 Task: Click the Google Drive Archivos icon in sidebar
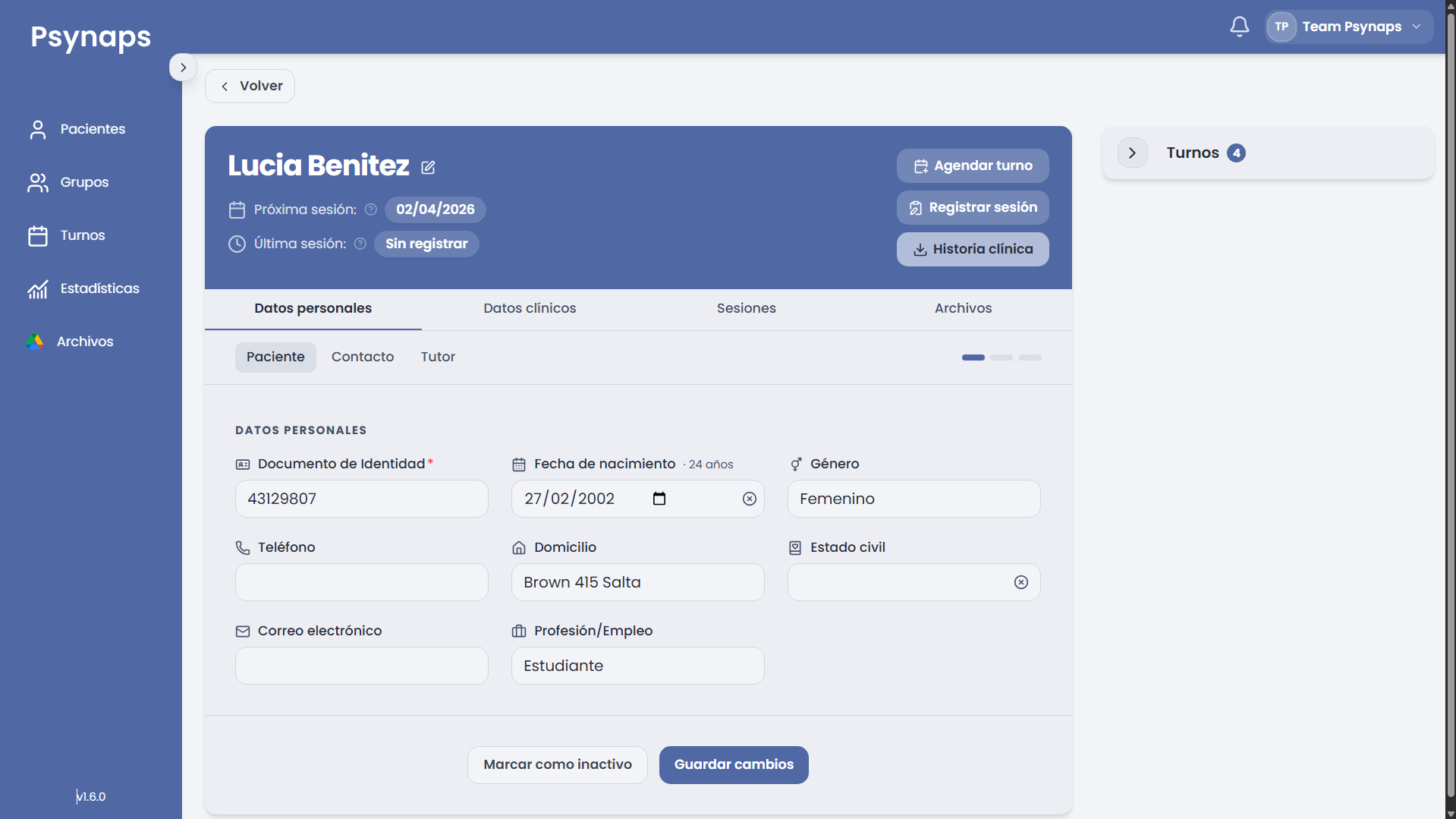35,342
